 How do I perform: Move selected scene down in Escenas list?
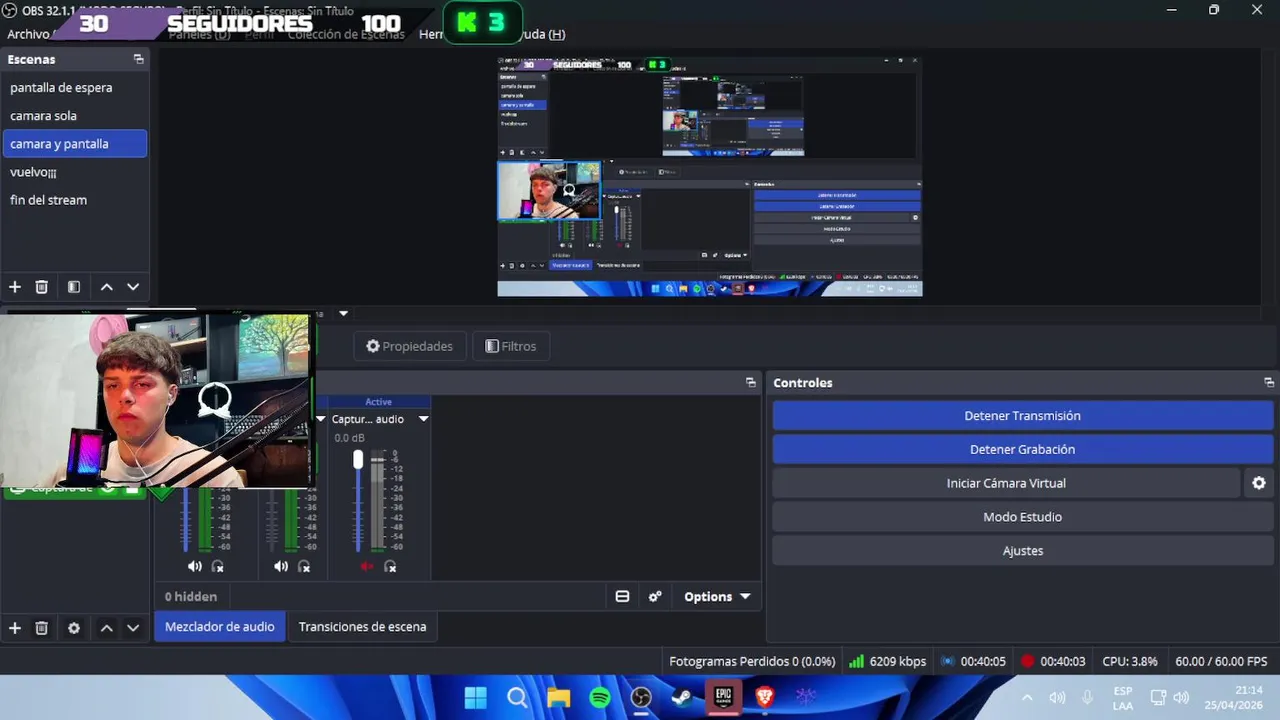pyautogui.click(x=133, y=287)
